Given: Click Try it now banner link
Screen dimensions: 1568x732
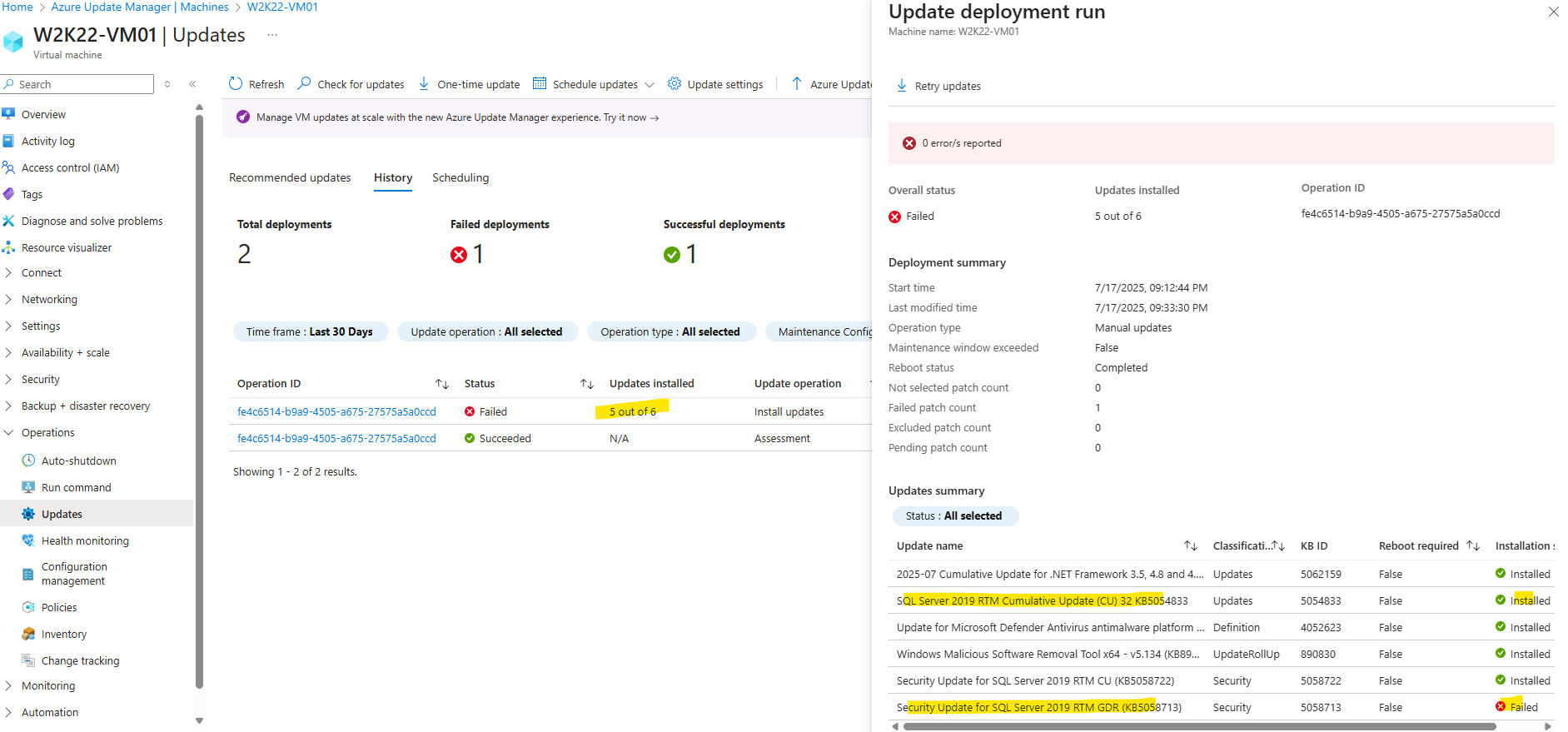Looking at the screenshot, I should [x=631, y=117].
